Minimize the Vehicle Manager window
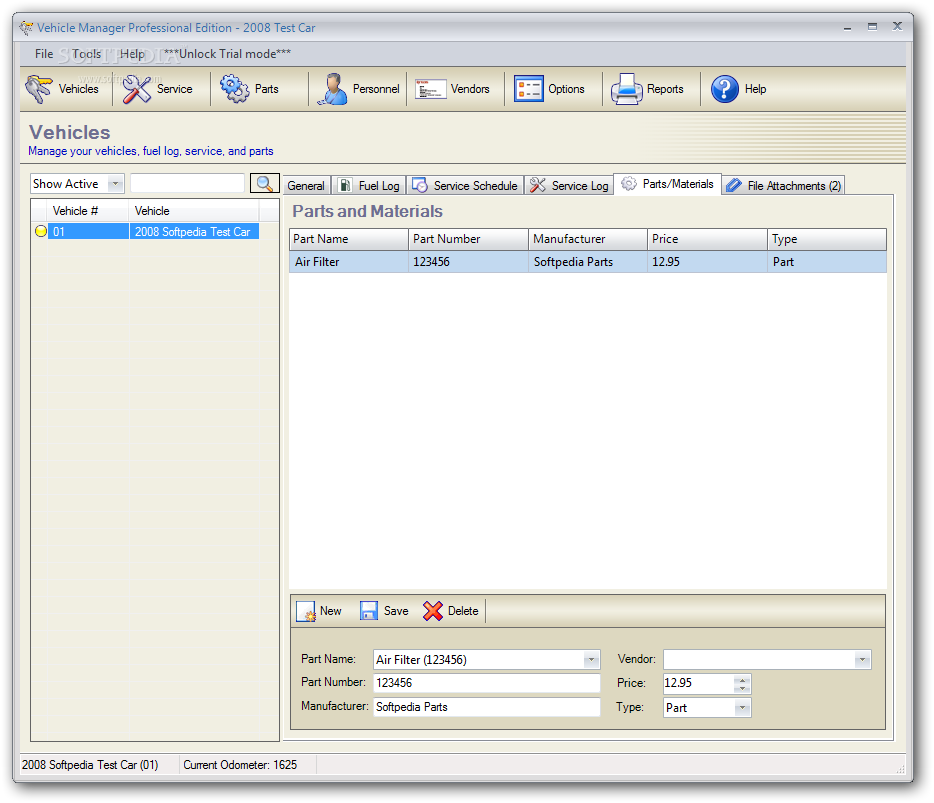Viewport: 934px width, 803px height. tap(847, 27)
